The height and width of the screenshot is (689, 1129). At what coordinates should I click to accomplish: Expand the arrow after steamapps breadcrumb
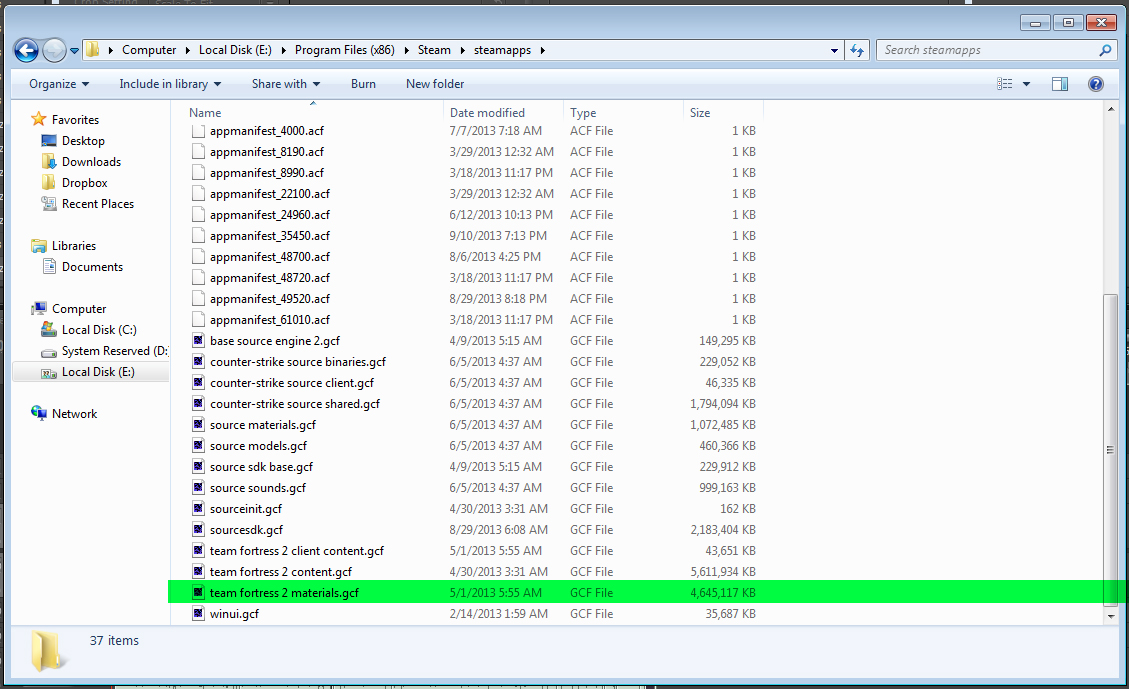(542, 50)
